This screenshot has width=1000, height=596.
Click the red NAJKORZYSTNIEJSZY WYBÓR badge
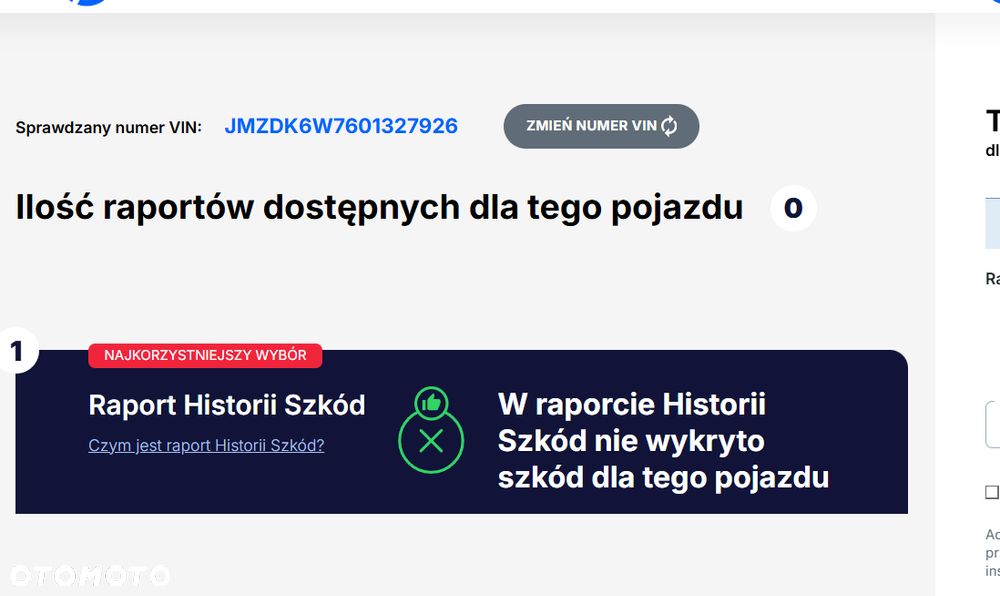click(x=205, y=355)
